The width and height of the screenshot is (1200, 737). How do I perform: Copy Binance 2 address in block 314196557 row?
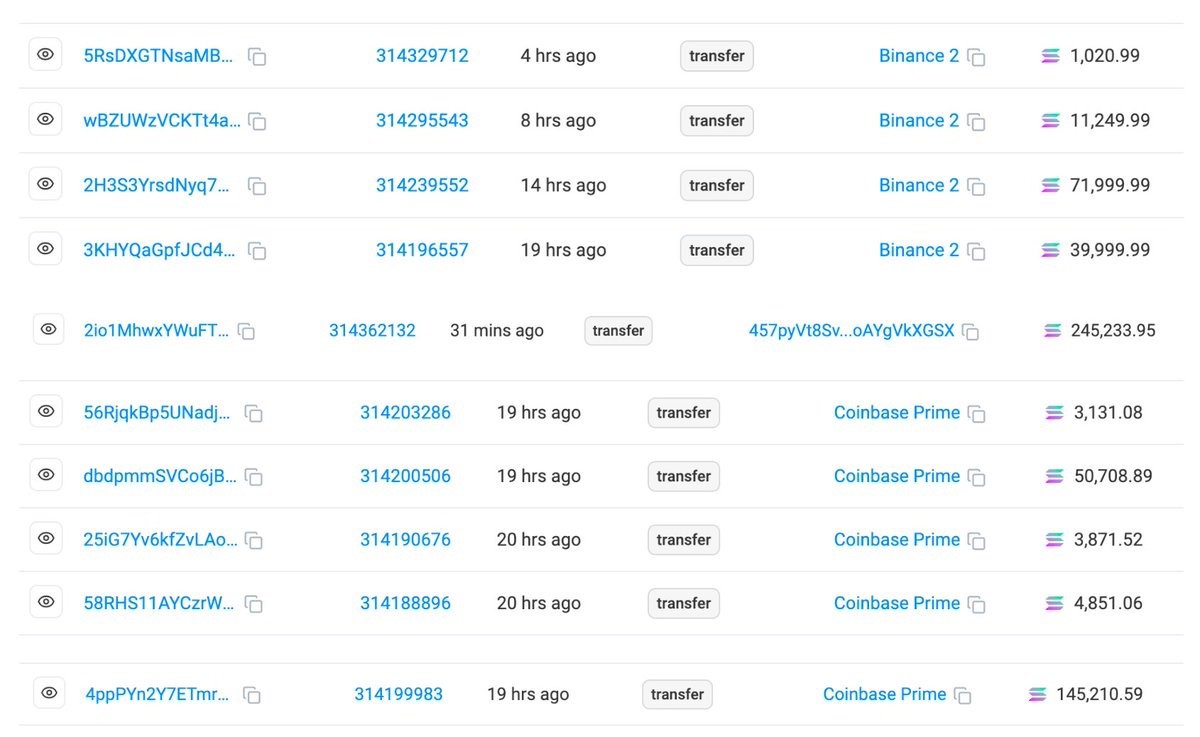[x=976, y=251]
